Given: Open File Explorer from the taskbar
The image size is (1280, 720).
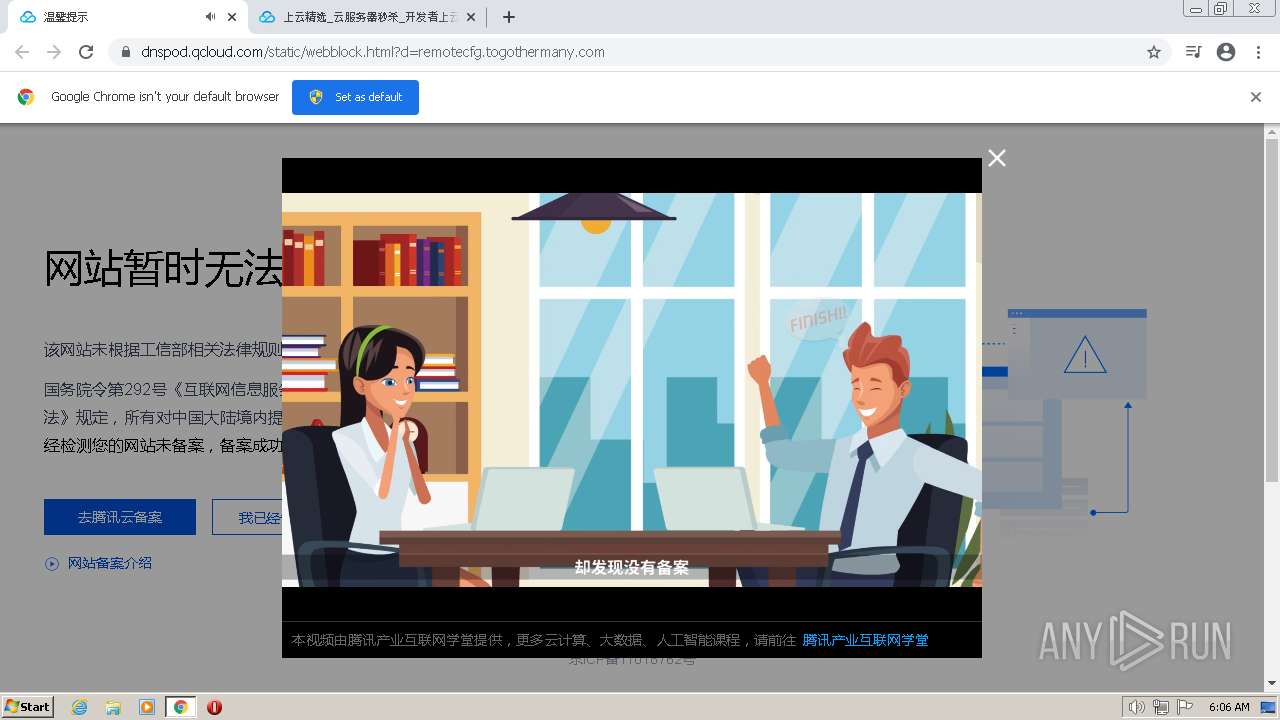Looking at the screenshot, I should coord(113,707).
